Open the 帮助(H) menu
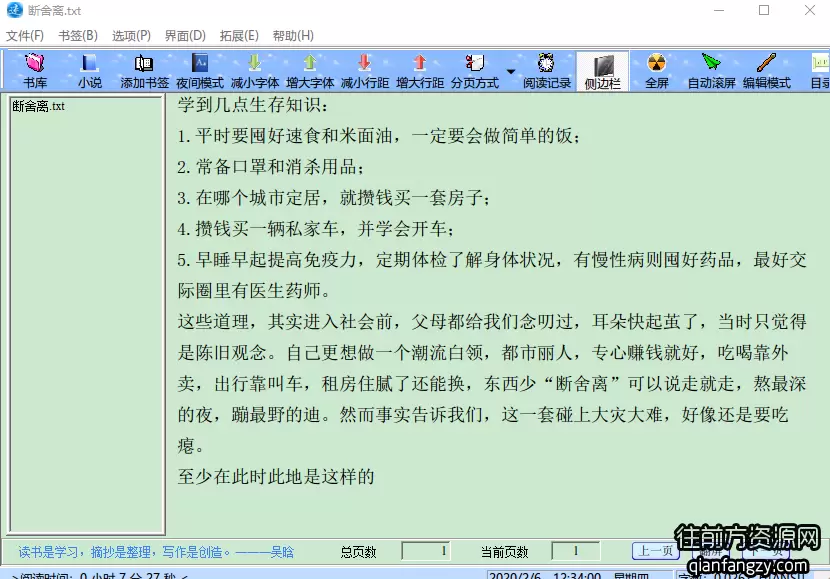Image resolution: width=830 pixels, height=579 pixels. click(x=293, y=35)
